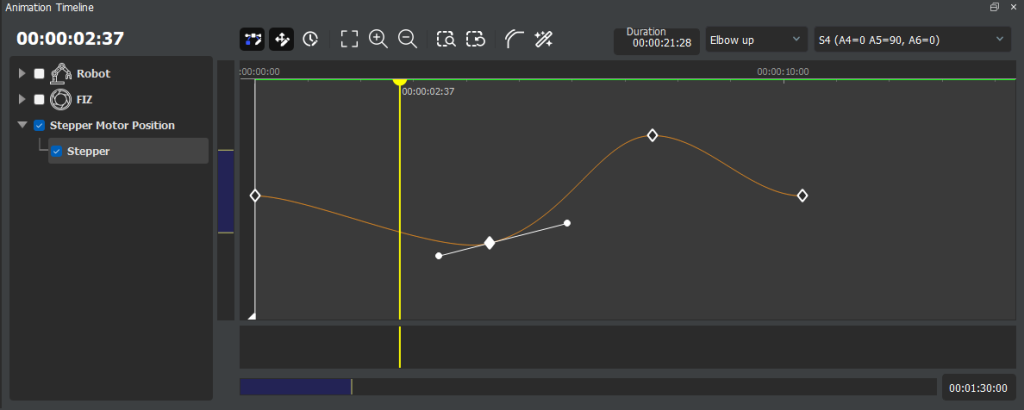Screen dimensions: 1024x410
Task: Click the magic wand auto tool
Action: (x=543, y=39)
